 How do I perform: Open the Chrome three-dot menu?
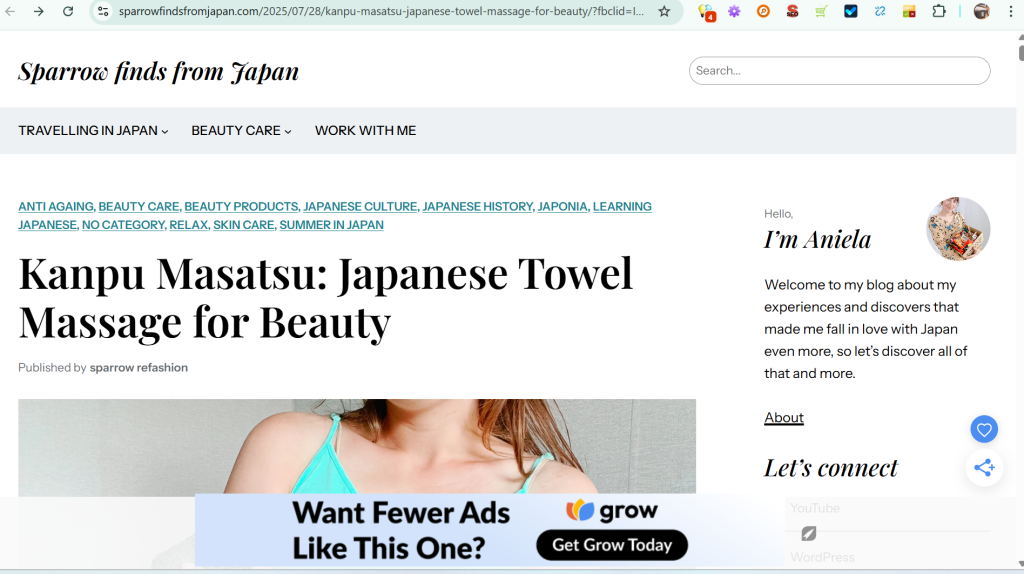[x=1007, y=11]
